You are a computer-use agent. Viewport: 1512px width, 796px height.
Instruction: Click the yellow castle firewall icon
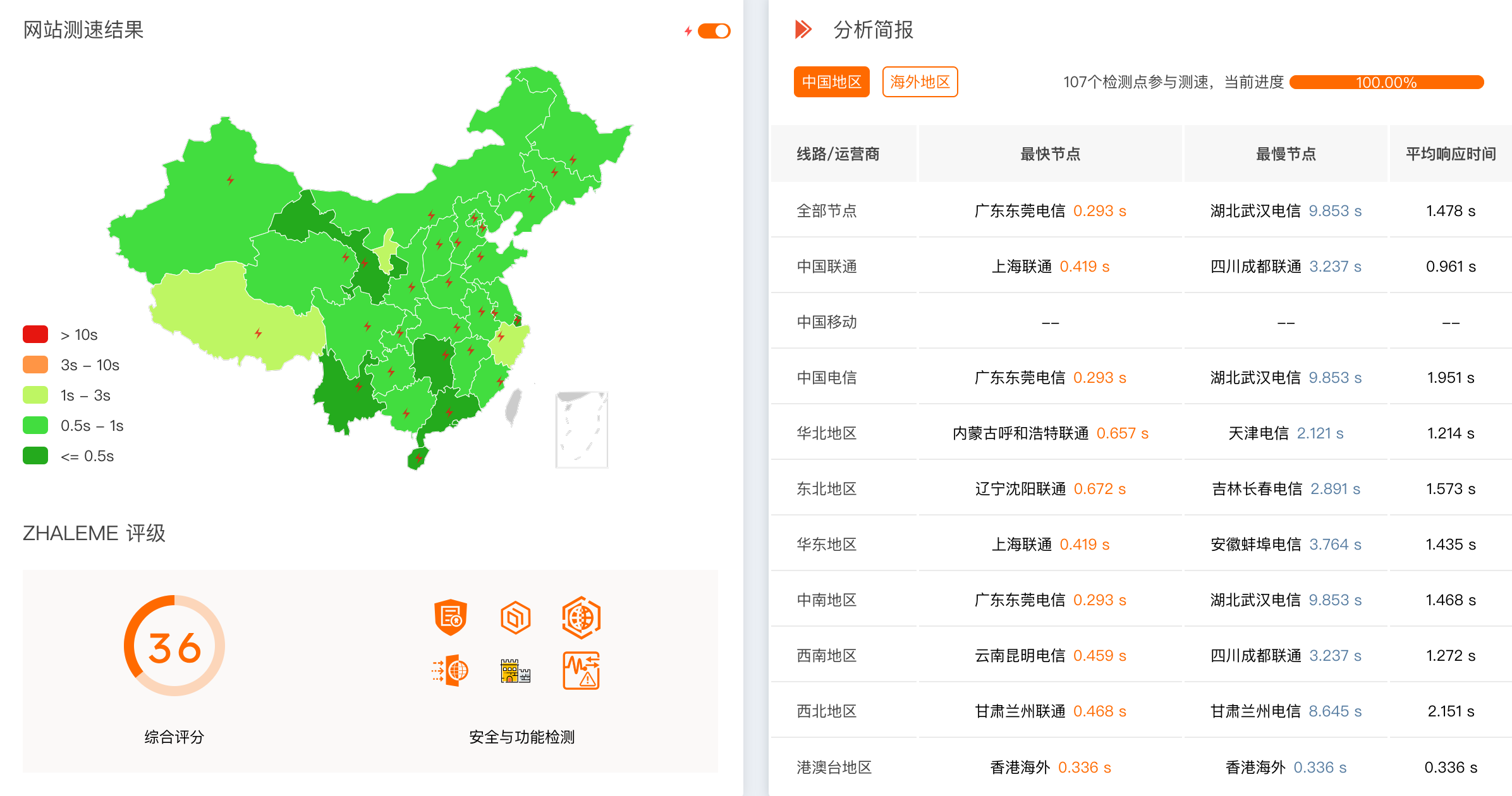[515, 670]
